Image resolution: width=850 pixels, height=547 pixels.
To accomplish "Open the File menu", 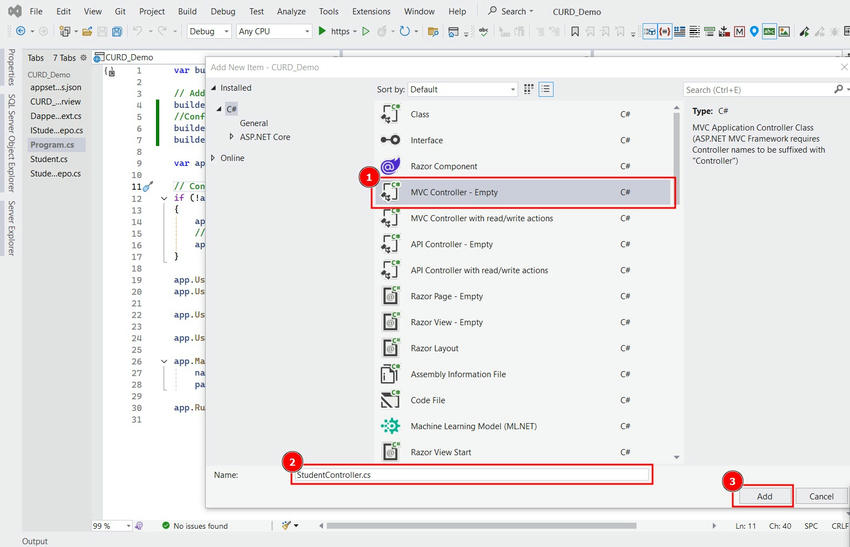I will 36,11.
